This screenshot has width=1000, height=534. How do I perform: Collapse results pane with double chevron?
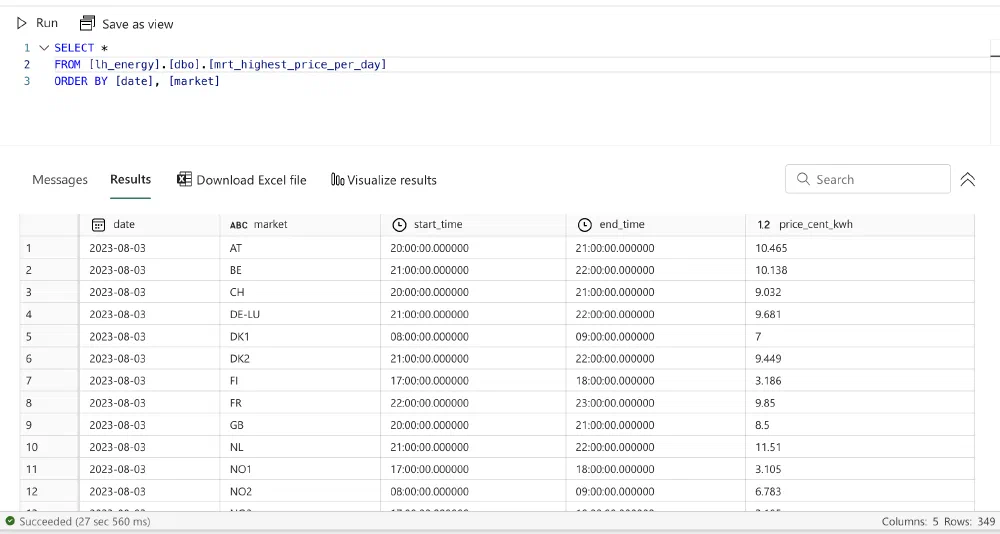tap(967, 179)
